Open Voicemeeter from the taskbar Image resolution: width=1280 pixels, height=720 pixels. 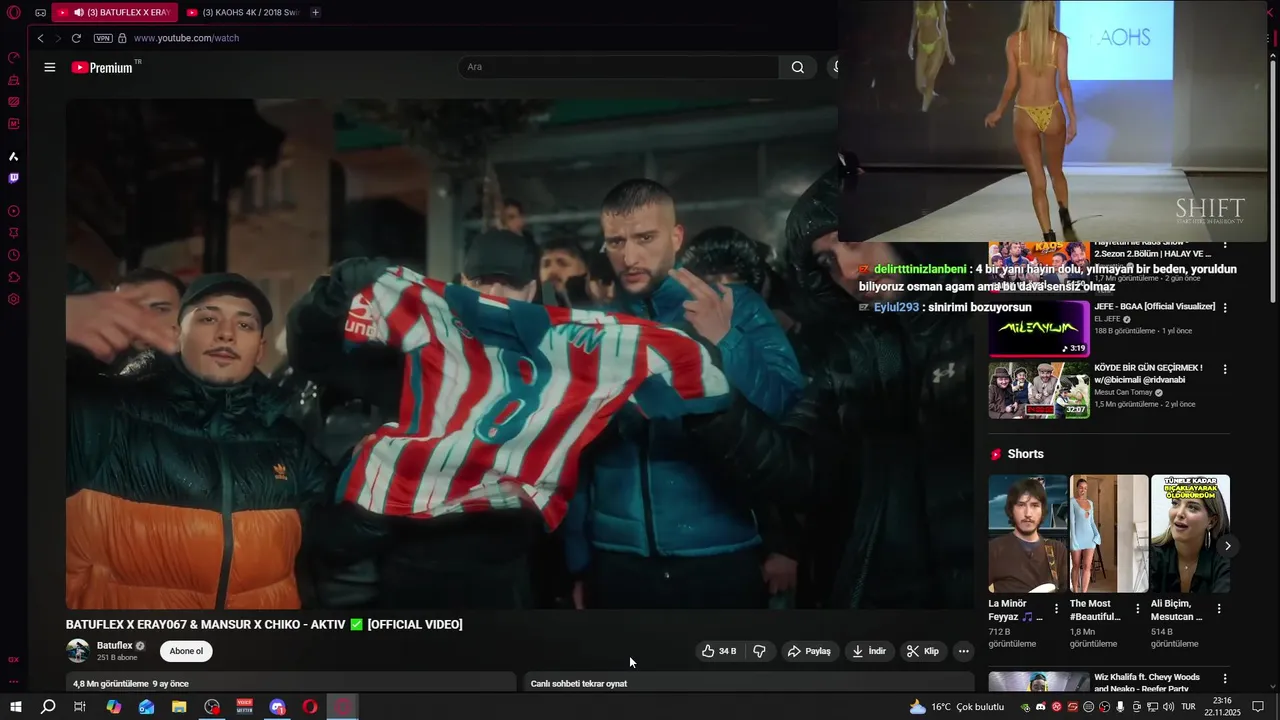point(245,707)
